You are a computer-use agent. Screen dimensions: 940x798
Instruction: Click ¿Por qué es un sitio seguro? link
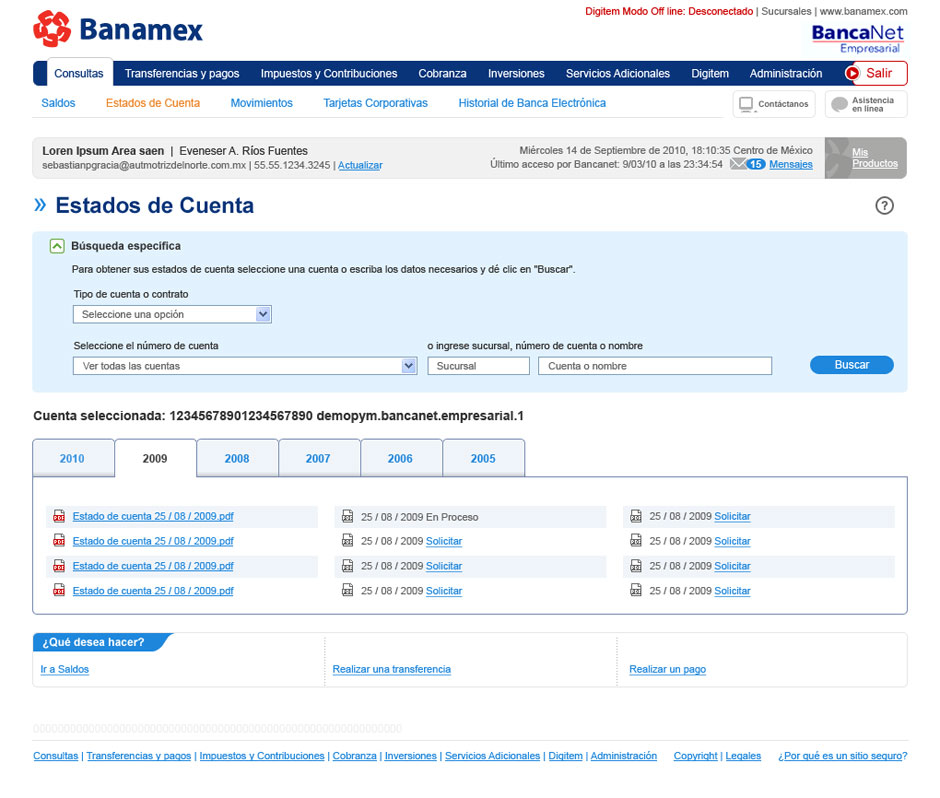843,756
